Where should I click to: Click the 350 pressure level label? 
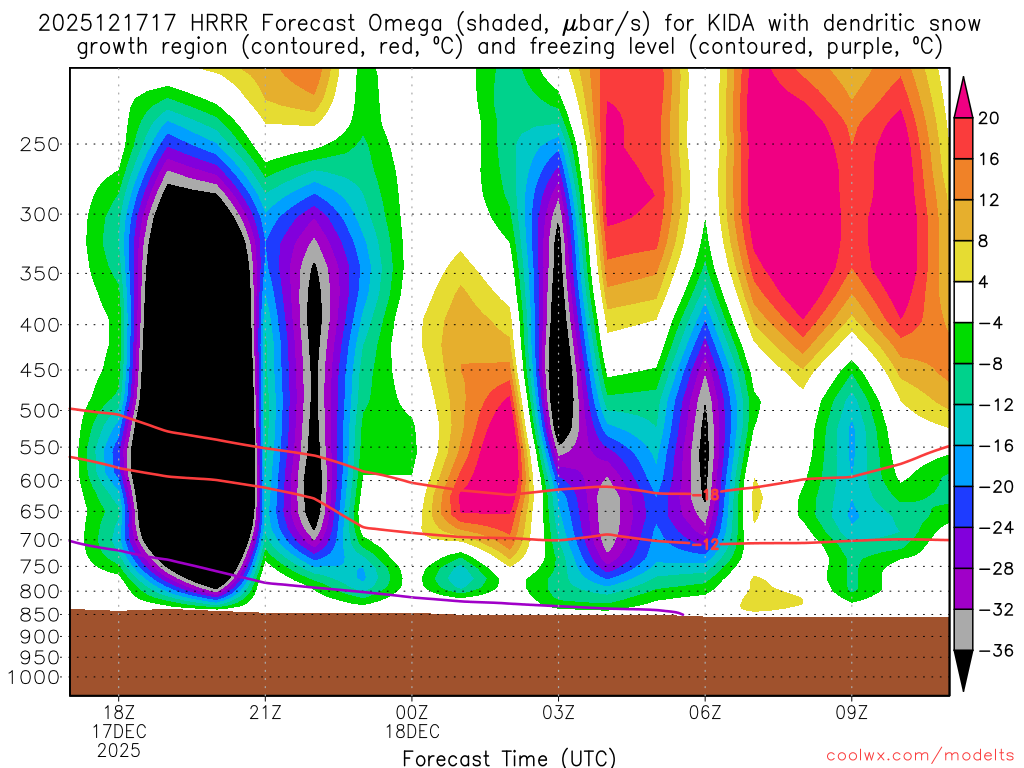[40, 274]
